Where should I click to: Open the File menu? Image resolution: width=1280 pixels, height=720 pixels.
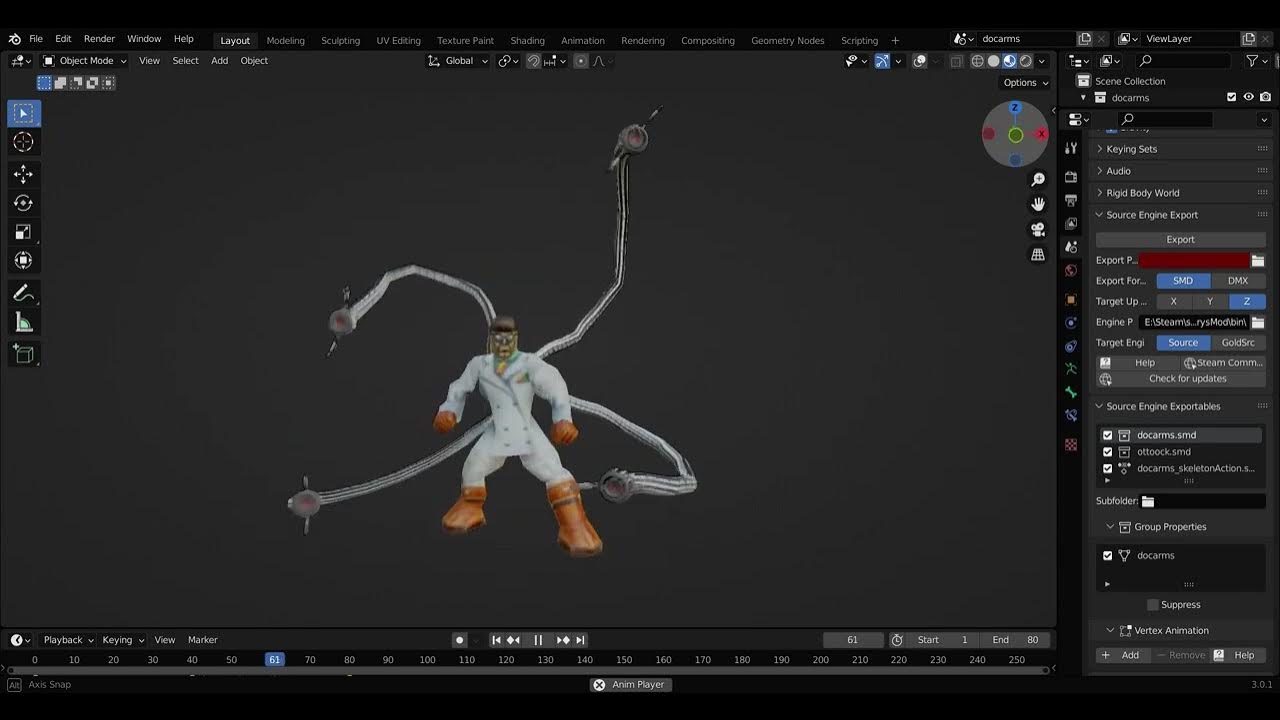tap(36, 39)
